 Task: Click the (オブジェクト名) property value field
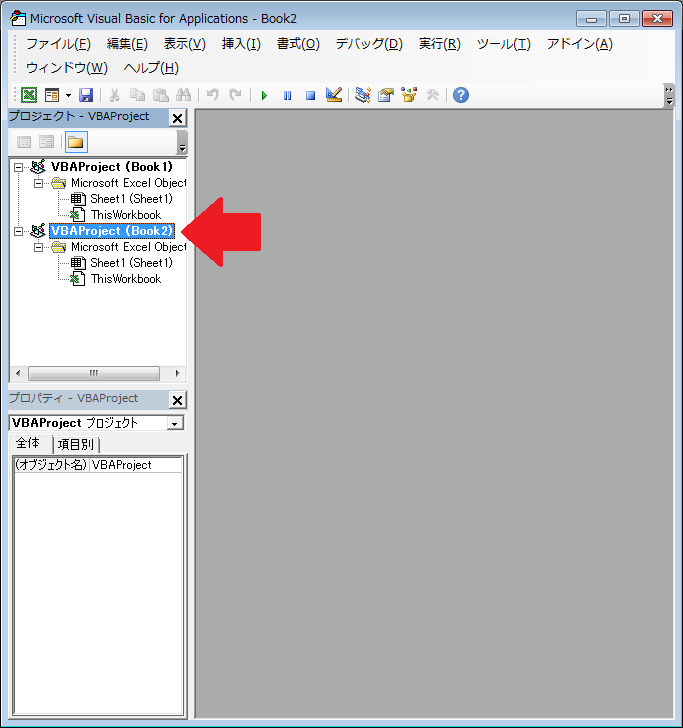click(135, 465)
